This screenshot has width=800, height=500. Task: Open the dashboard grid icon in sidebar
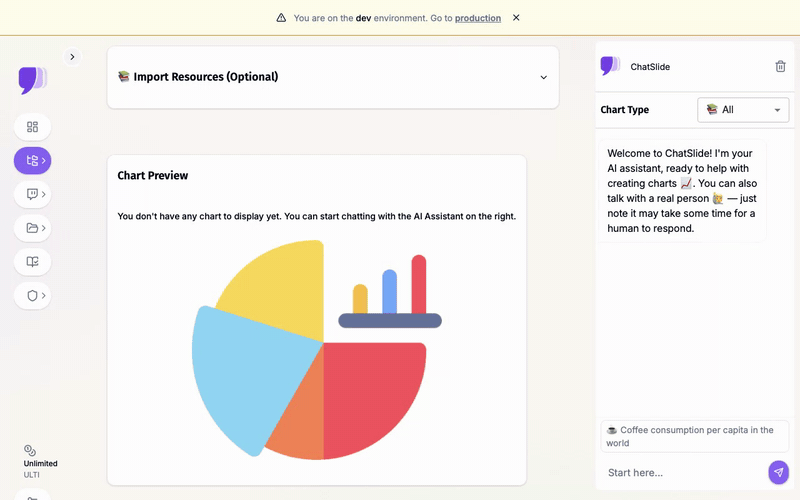(x=32, y=127)
